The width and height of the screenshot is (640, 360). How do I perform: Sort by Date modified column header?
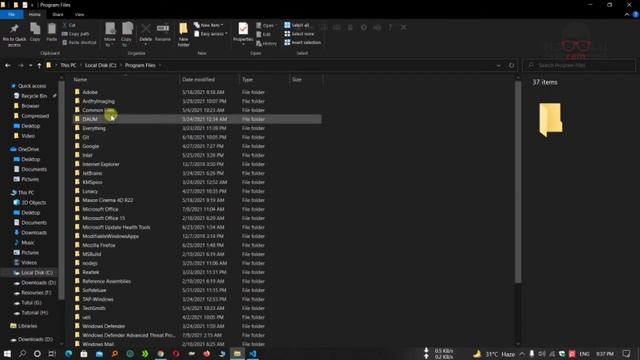pyautogui.click(x=209, y=80)
